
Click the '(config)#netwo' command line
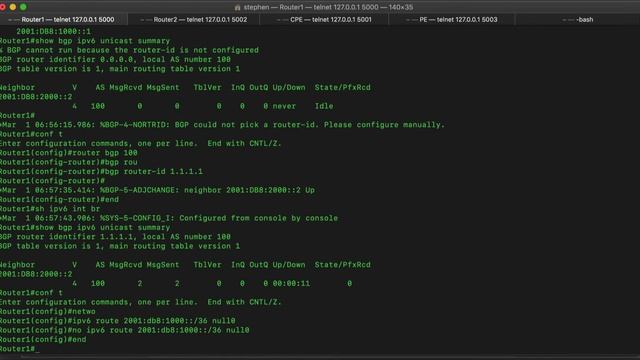(x=48, y=312)
